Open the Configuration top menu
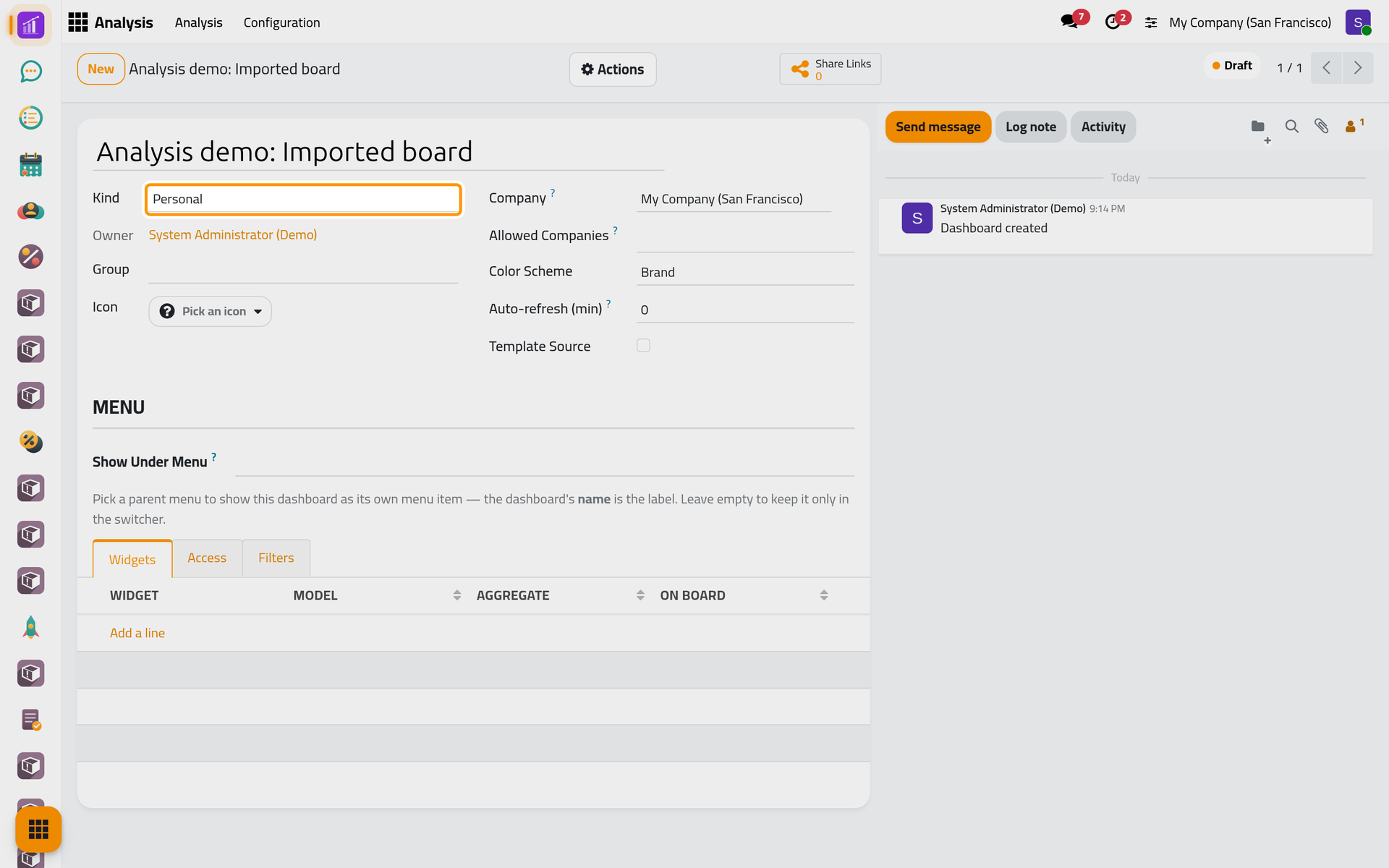Screen dimensions: 1389x868 coord(281,22)
